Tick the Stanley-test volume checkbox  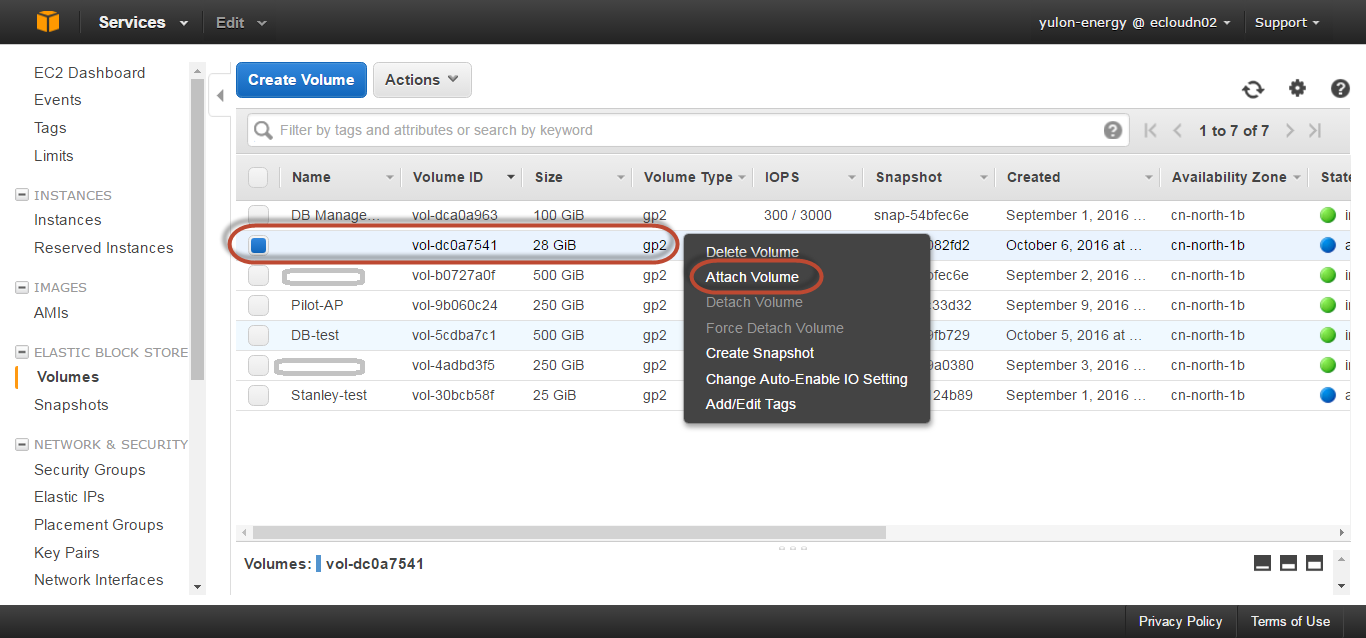pyautogui.click(x=259, y=396)
